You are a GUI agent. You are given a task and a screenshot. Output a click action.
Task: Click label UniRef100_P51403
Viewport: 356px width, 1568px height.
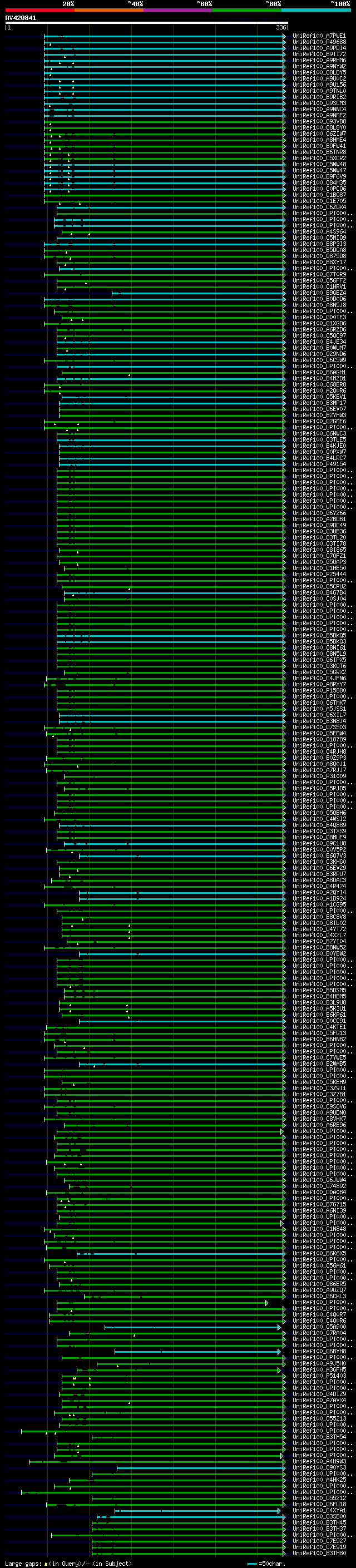point(319,1376)
